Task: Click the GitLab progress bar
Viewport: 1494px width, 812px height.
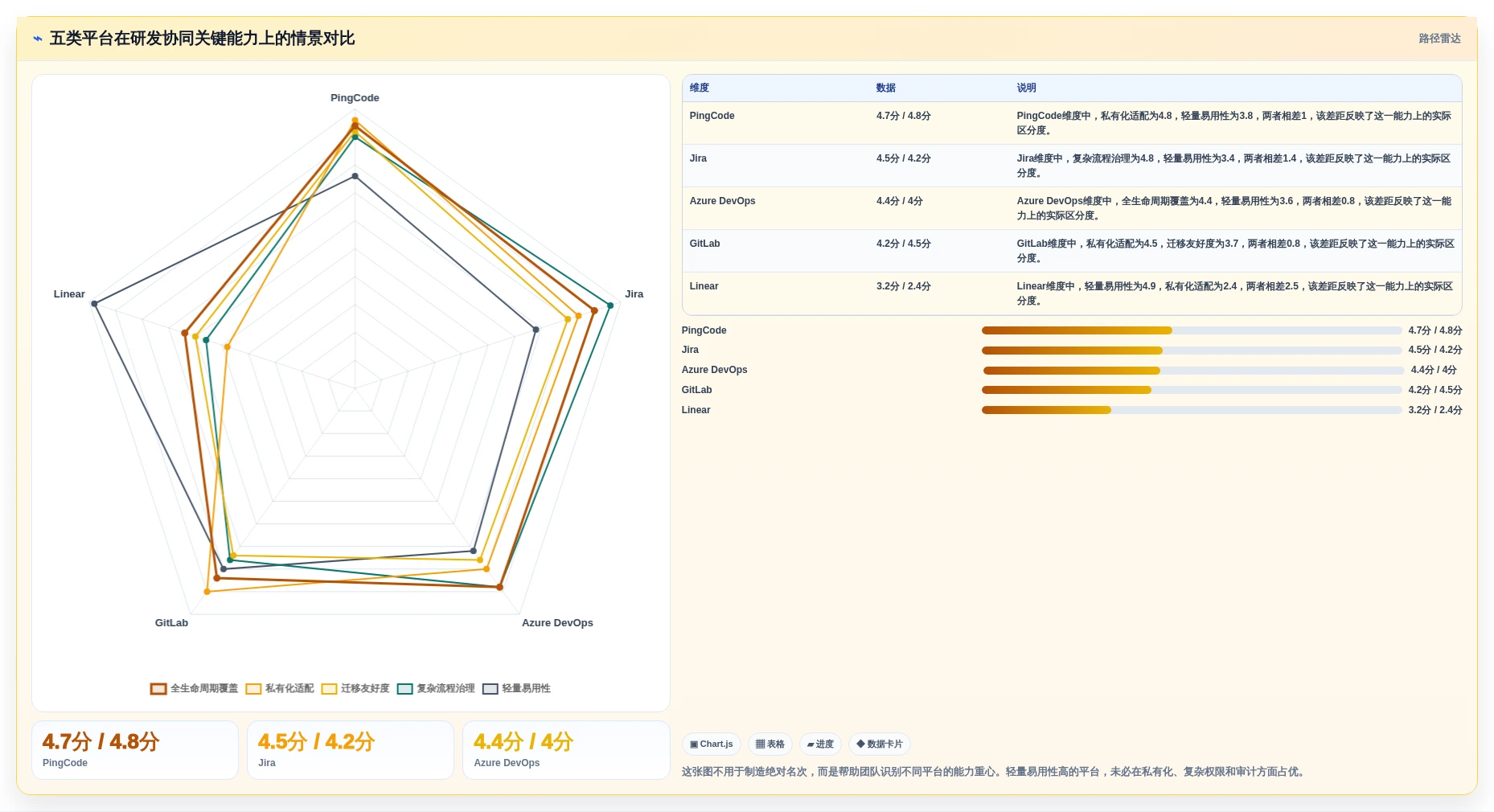Action: (x=1192, y=390)
